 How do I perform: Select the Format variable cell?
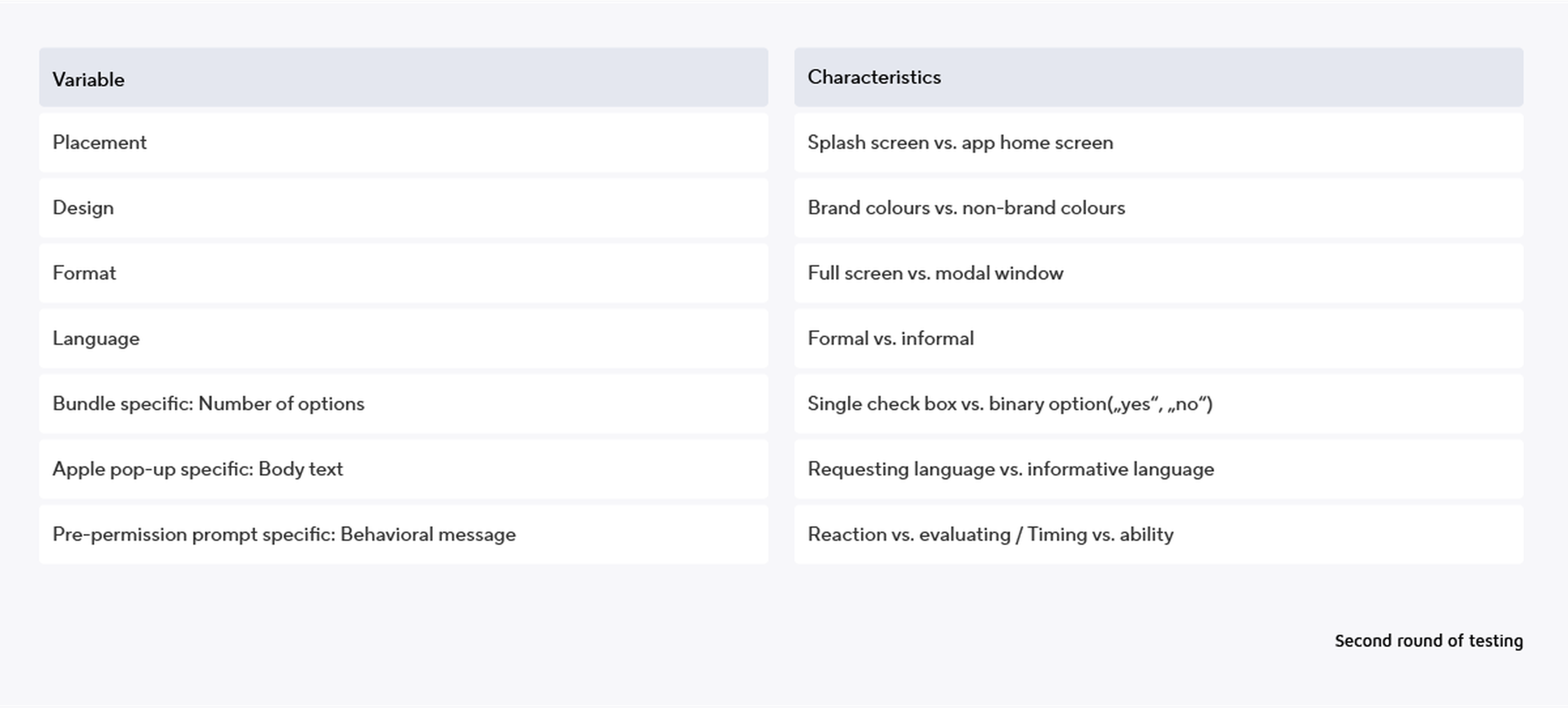pyautogui.click(x=403, y=273)
